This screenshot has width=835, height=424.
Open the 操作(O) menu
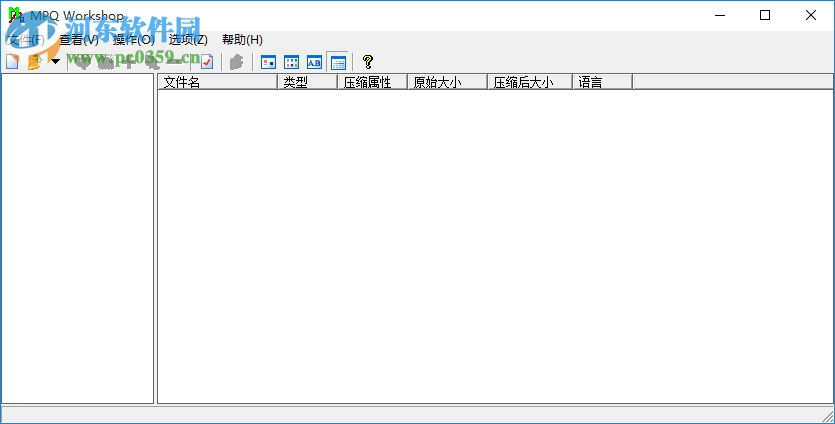point(134,40)
